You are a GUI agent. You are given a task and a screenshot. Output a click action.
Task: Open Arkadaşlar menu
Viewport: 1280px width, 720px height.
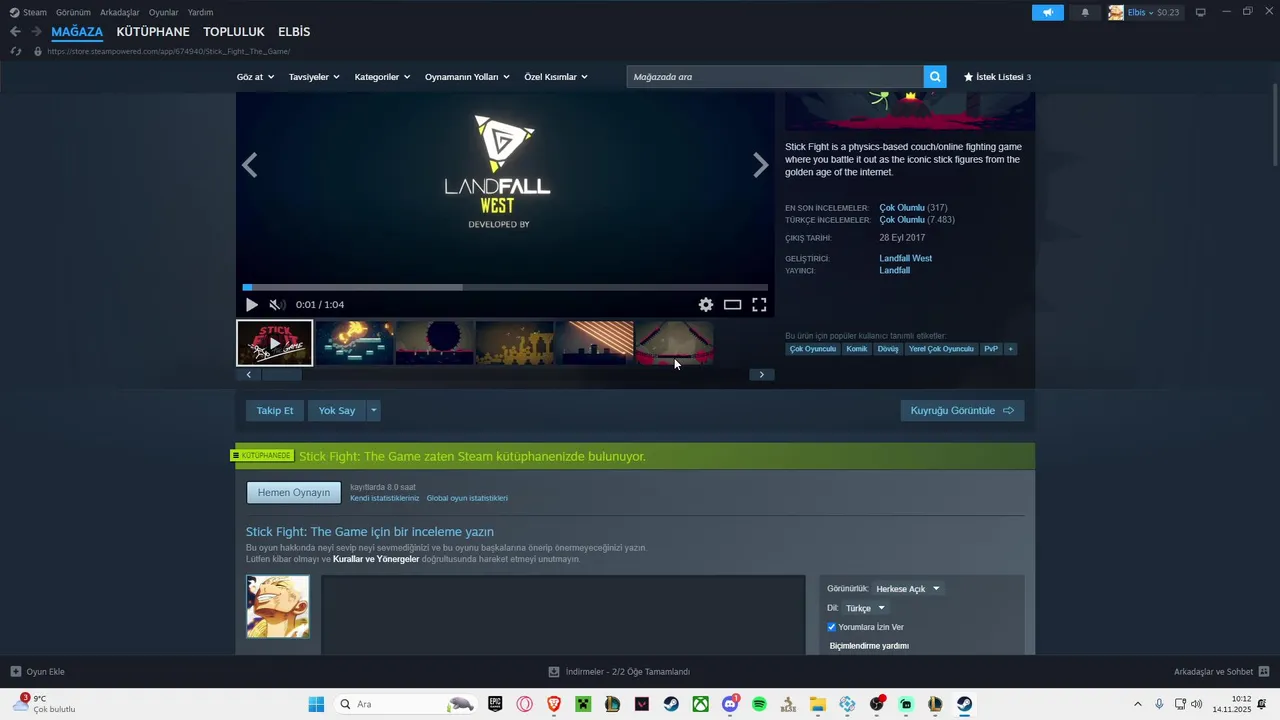(x=120, y=12)
